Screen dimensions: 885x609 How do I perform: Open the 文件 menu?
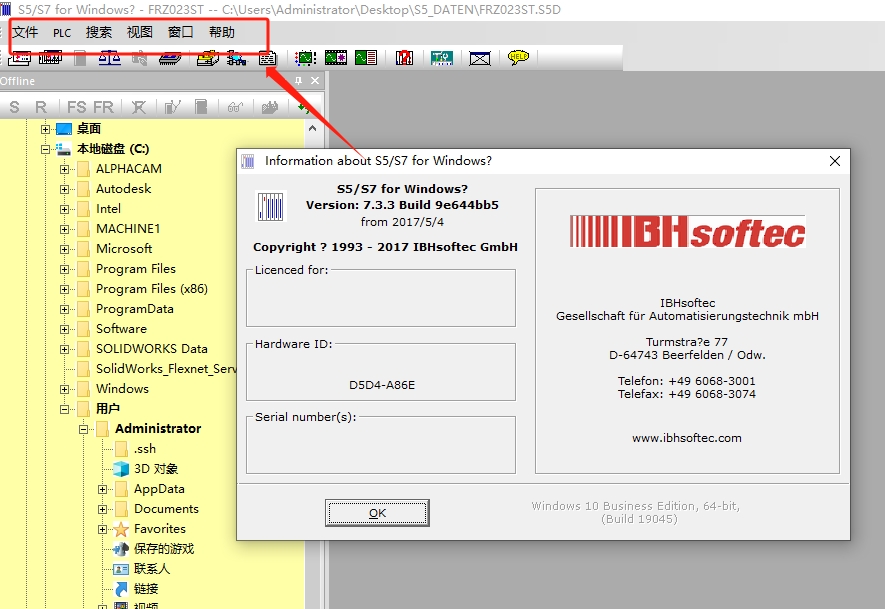pyautogui.click(x=25, y=32)
